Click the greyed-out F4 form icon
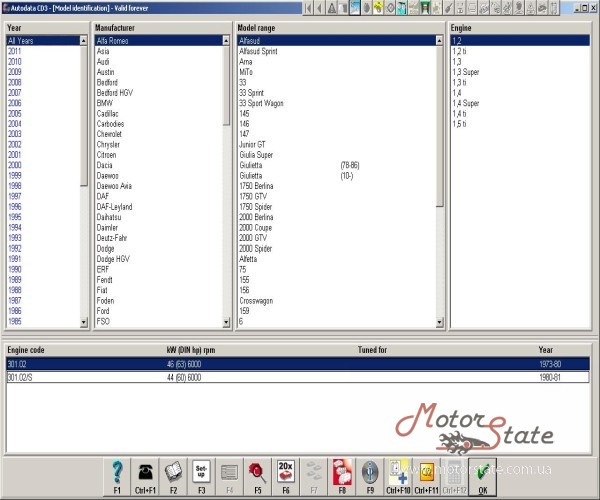This screenshot has height=500, width=600. pyautogui.click(x=230, y=477)
